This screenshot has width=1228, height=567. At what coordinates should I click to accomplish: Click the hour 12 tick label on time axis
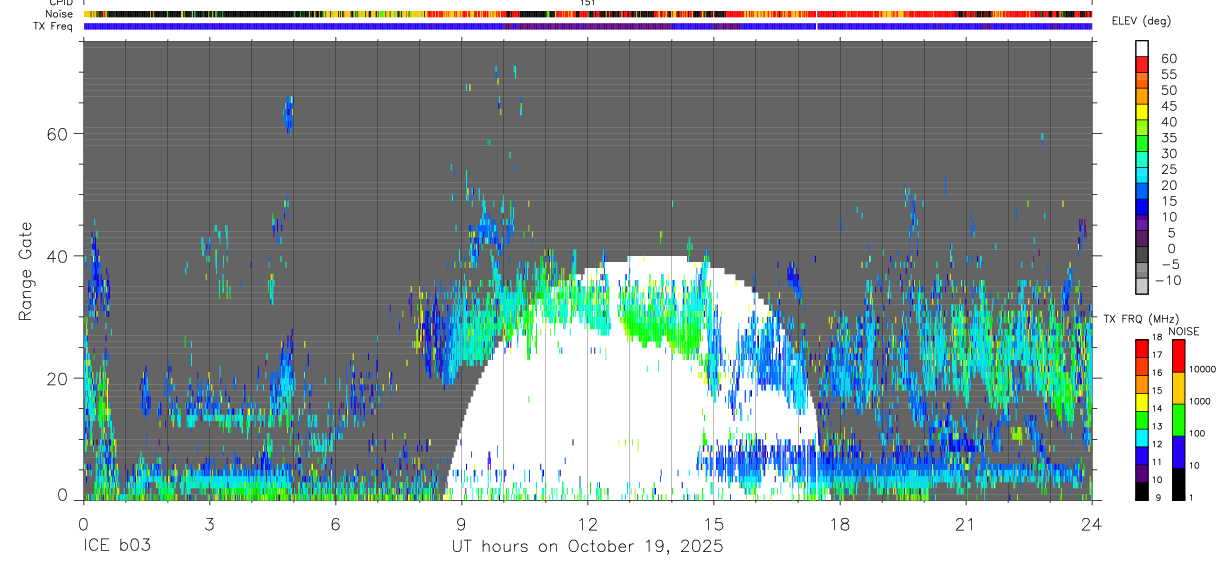588,524
